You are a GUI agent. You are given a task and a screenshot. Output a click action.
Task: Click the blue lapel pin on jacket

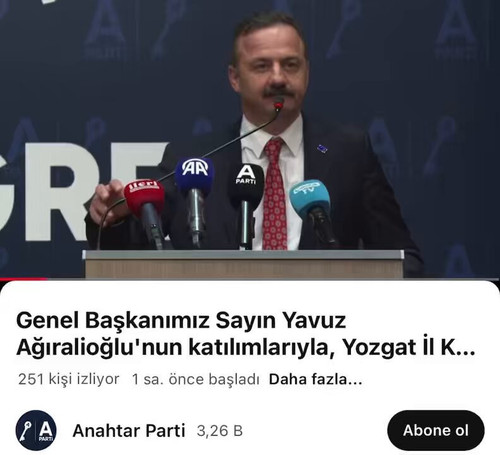pos(322,149)
